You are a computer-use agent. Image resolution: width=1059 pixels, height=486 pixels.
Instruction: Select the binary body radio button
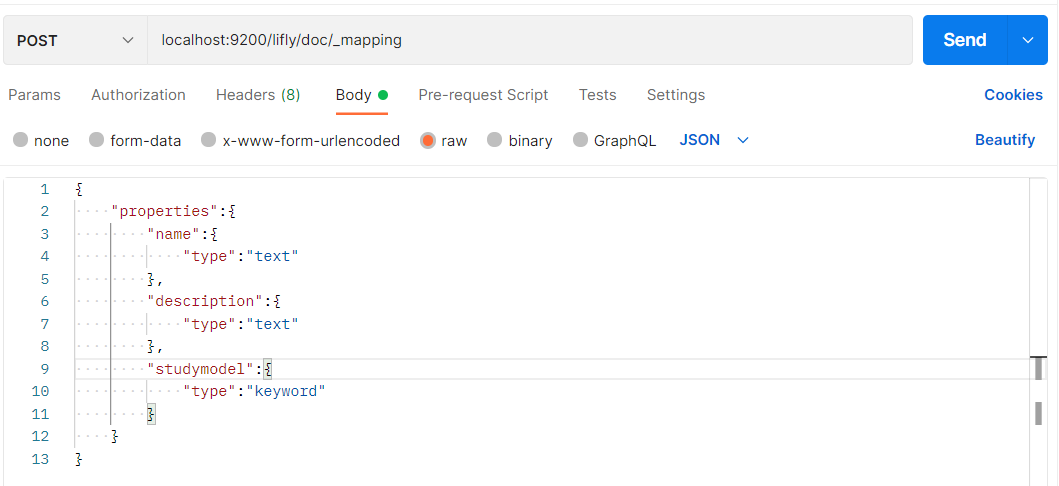pos(495,141)
